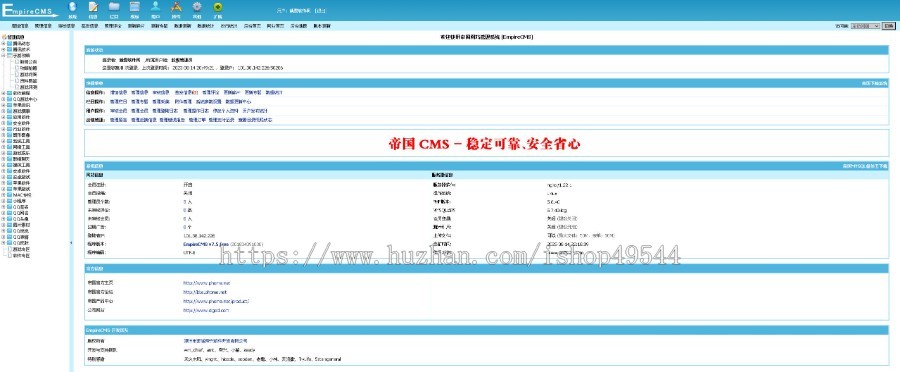900x372 pixels.
Task: Click 管理栏目 link in 栏目操作 row
Action: pyautogui.click(x=119, y=101)
